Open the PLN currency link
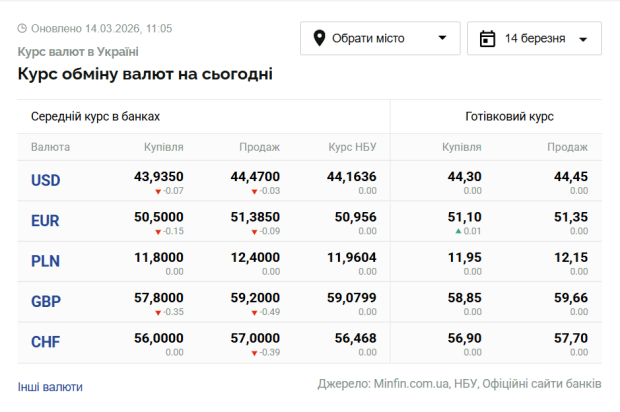Image resolution: width=620 pixels, height=412 pixels. pos(46,261)
